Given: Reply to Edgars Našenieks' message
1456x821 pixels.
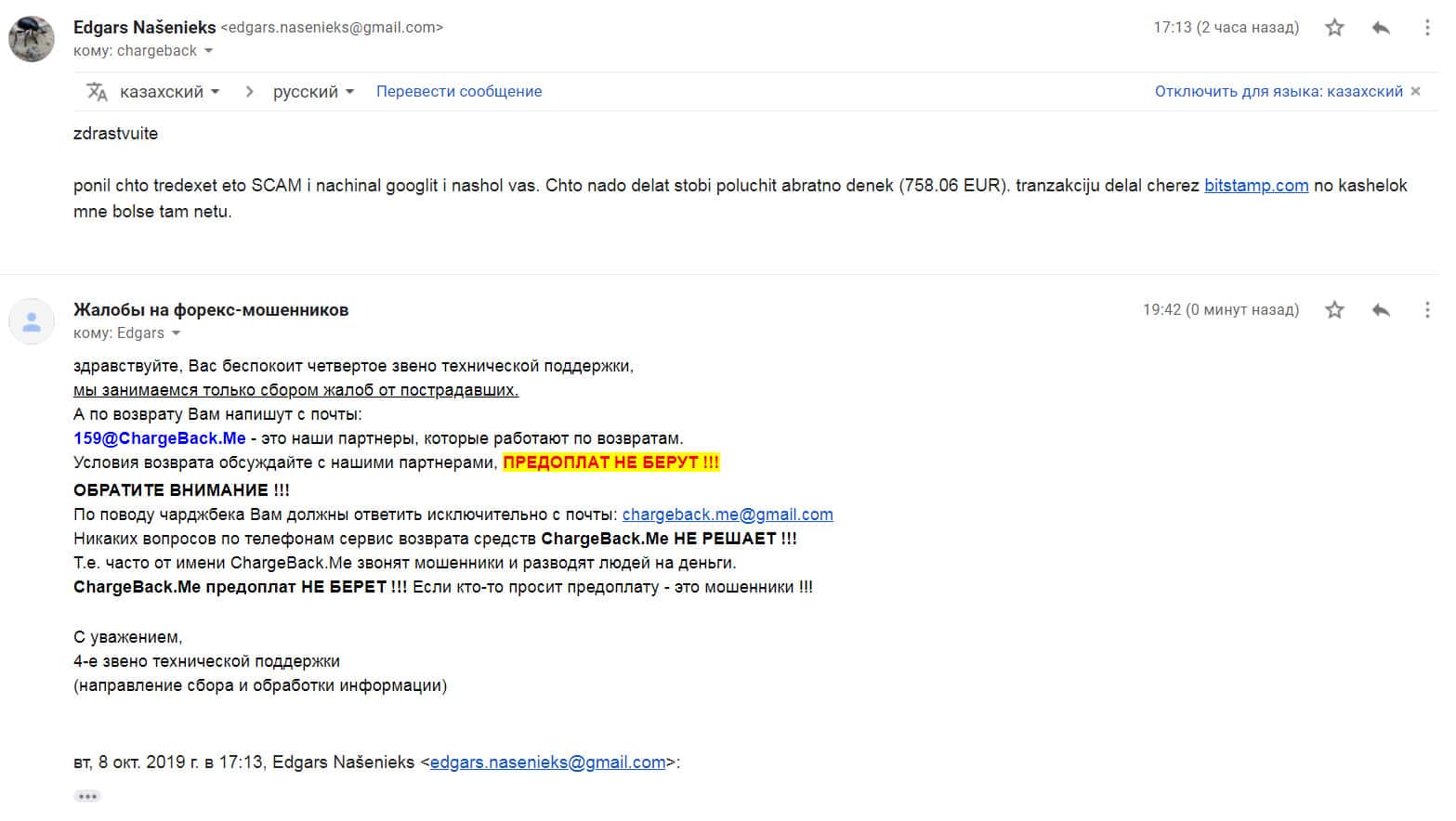Looking at the screenshot, I should [1381, 28].
